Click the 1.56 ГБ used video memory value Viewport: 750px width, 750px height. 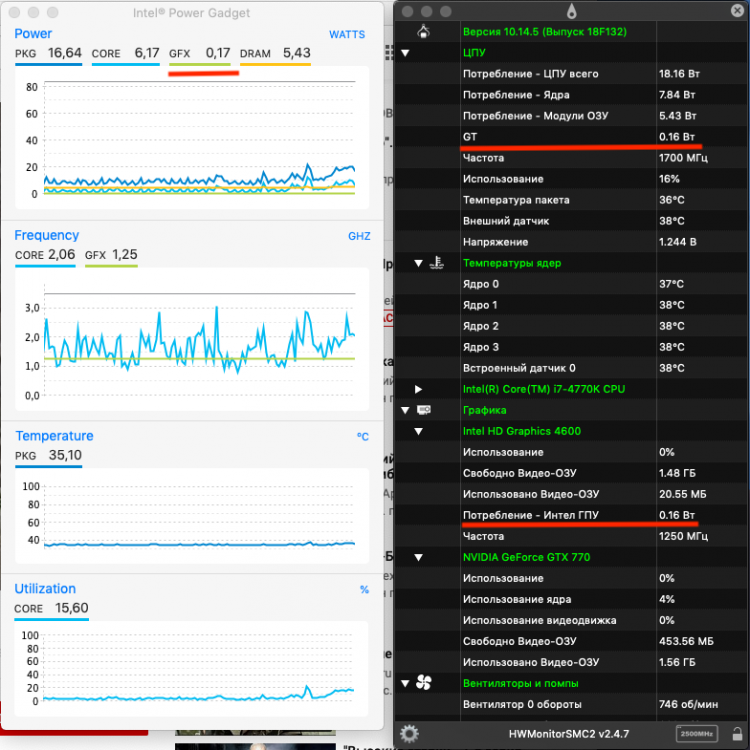(x=677, y=662)
